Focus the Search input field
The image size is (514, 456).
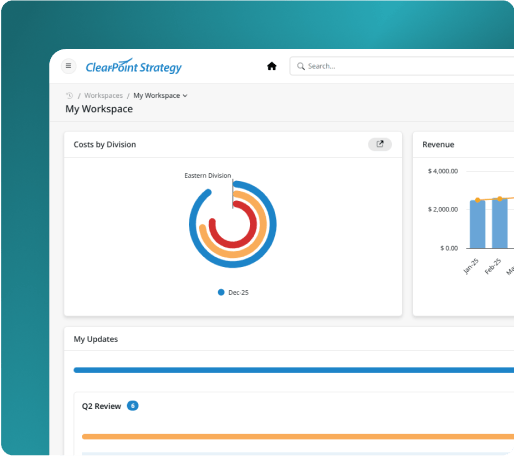403,66
